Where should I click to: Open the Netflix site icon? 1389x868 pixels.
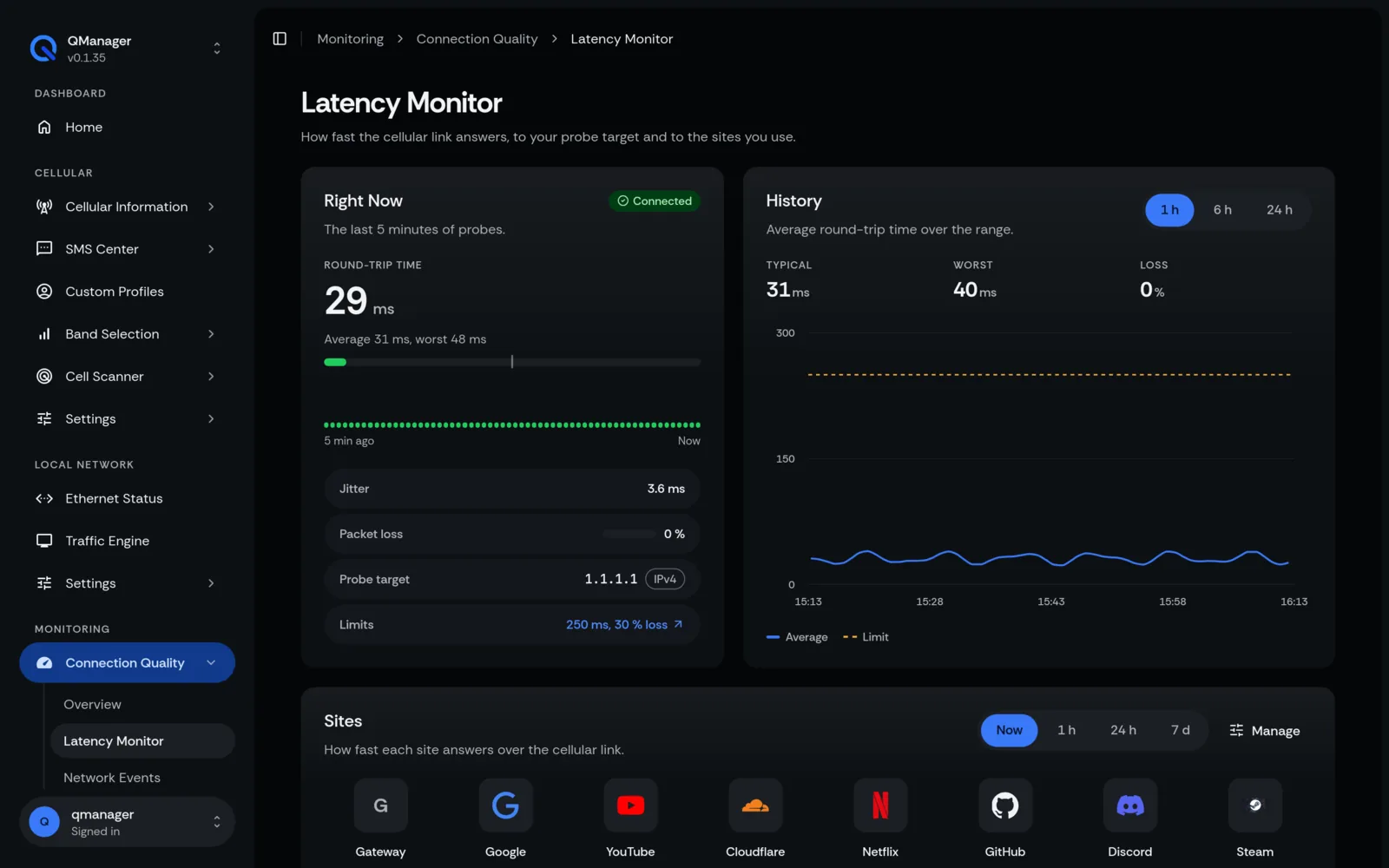(880, 806)
